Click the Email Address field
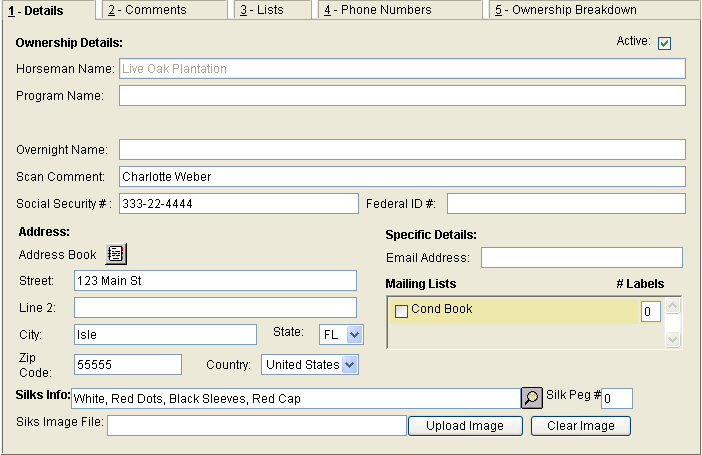The image size is (702, 455). point(581,258)
